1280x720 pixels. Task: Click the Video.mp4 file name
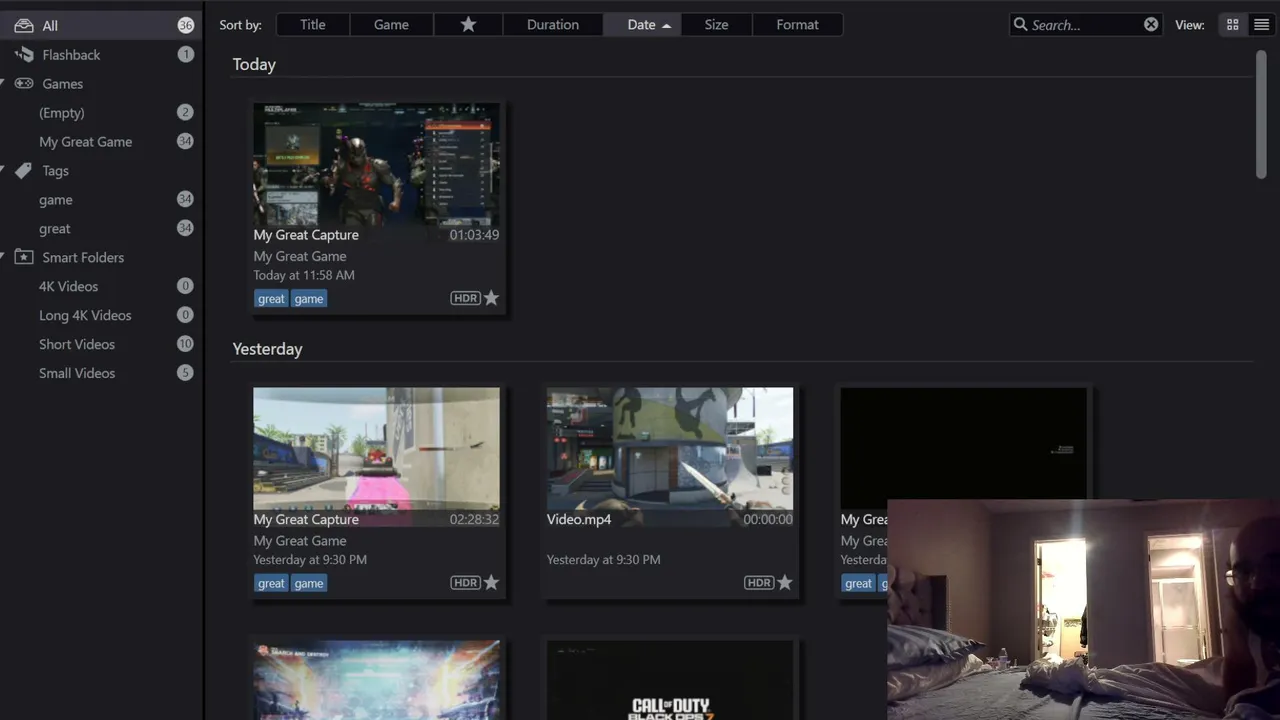coord(579,520)
